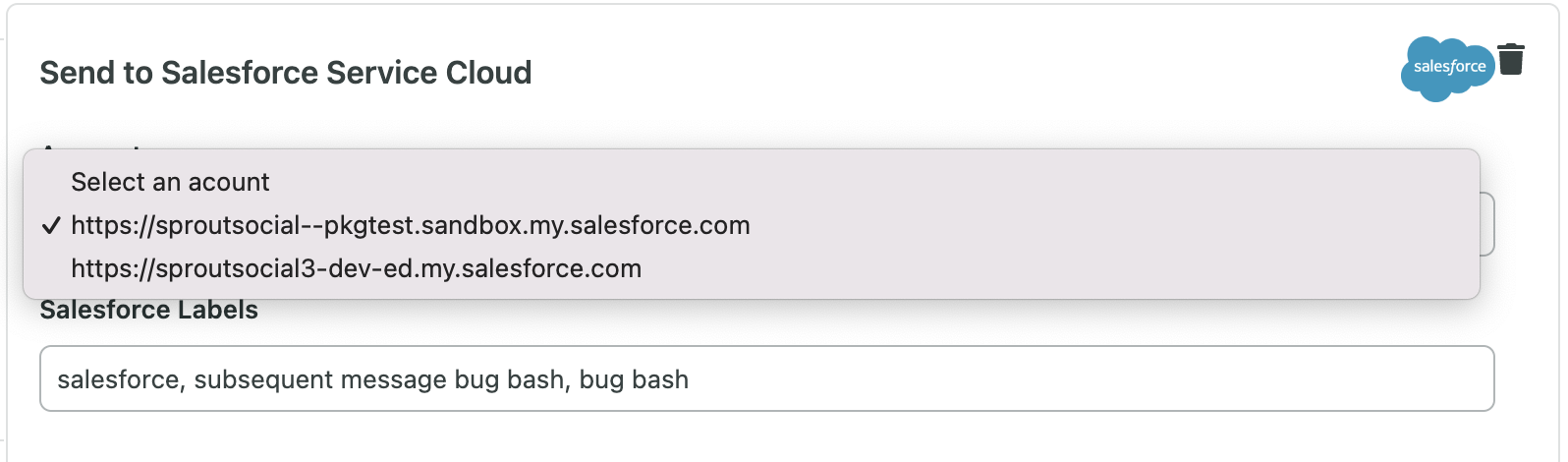1568x462 pixels.
Task: Click the 'Salesforce Labels' field label
Action: [x=149, y=310]
